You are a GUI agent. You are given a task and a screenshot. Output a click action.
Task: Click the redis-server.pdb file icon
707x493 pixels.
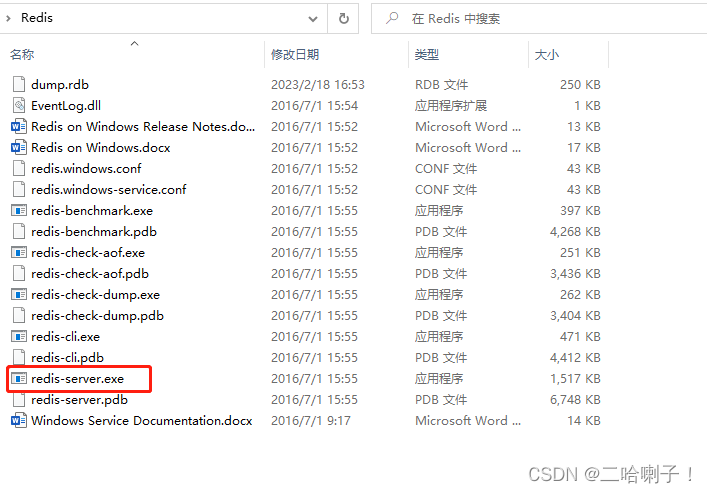[18, 400]
